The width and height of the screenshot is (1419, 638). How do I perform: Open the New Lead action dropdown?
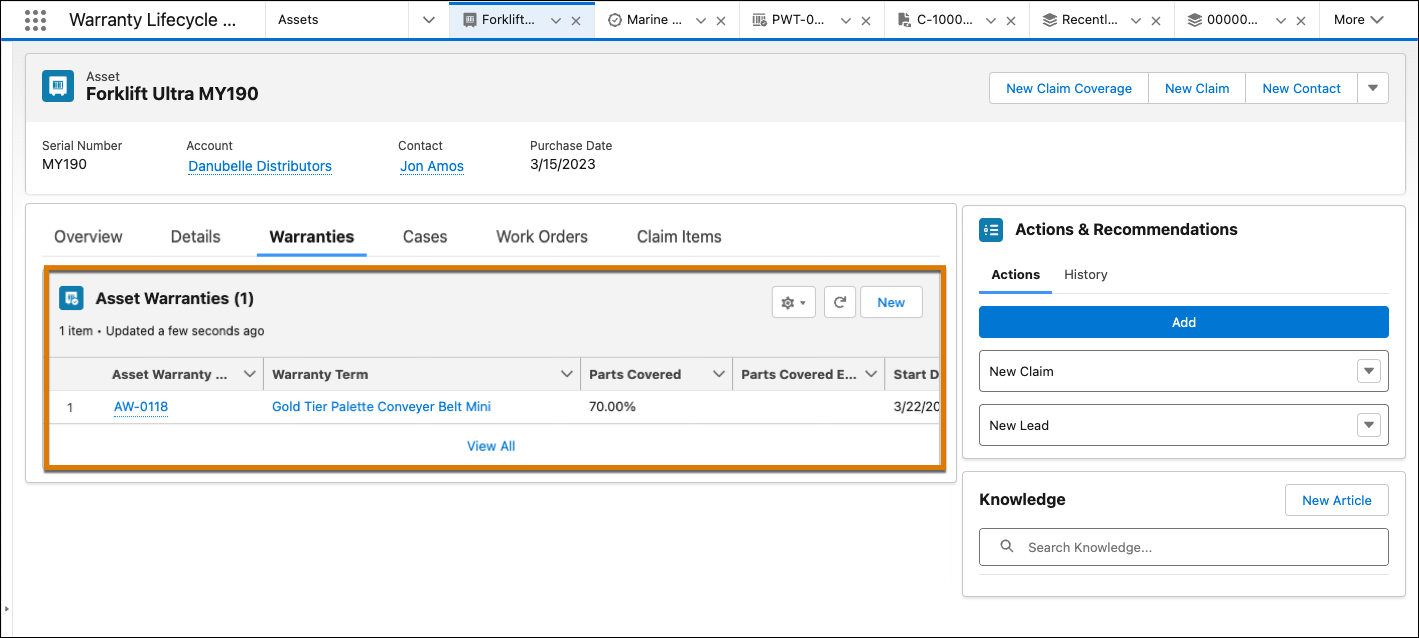(x=1369, y=424)
